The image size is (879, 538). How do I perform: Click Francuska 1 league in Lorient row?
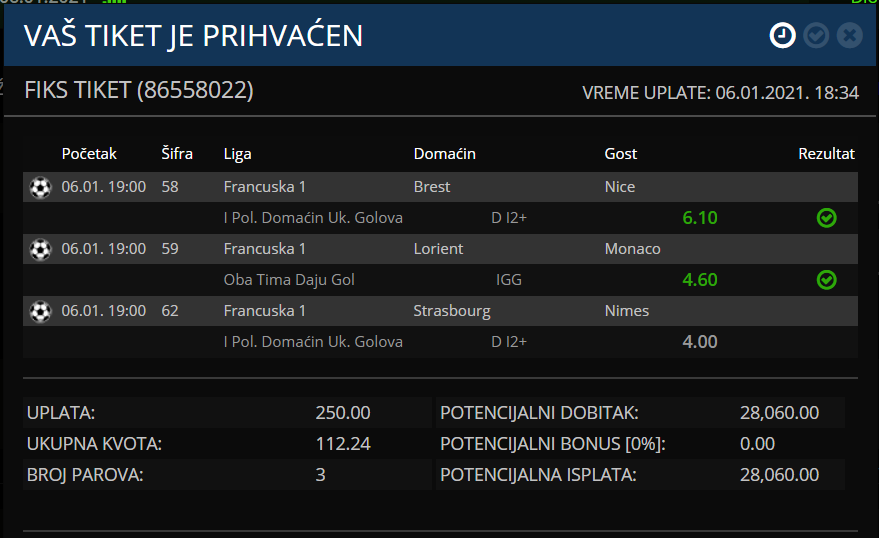point(265,249)
